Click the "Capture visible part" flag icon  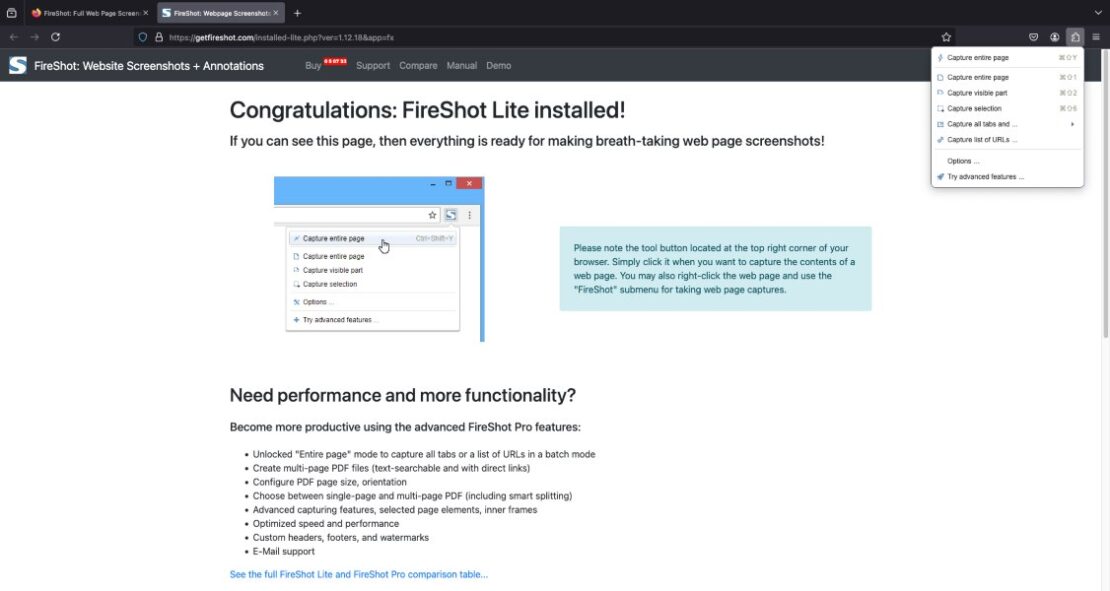click(x=940, y=92)
